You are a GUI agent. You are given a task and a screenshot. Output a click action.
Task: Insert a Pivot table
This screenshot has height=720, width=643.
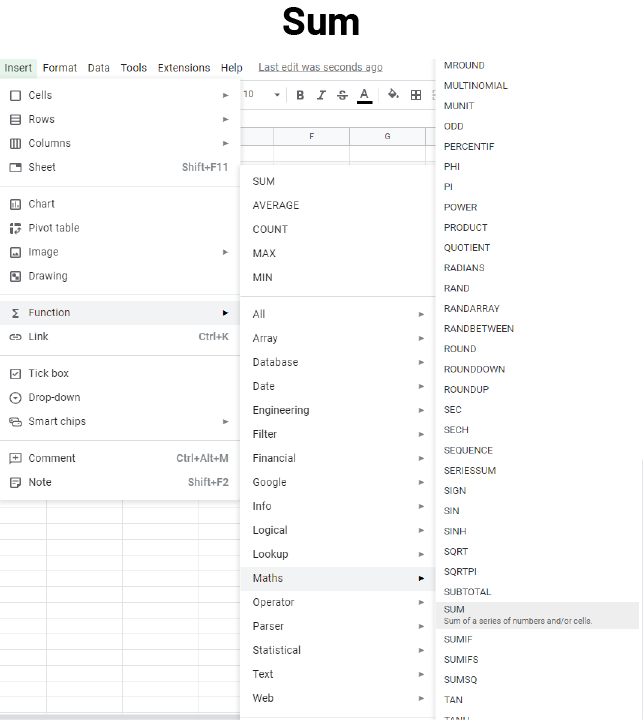53,228
